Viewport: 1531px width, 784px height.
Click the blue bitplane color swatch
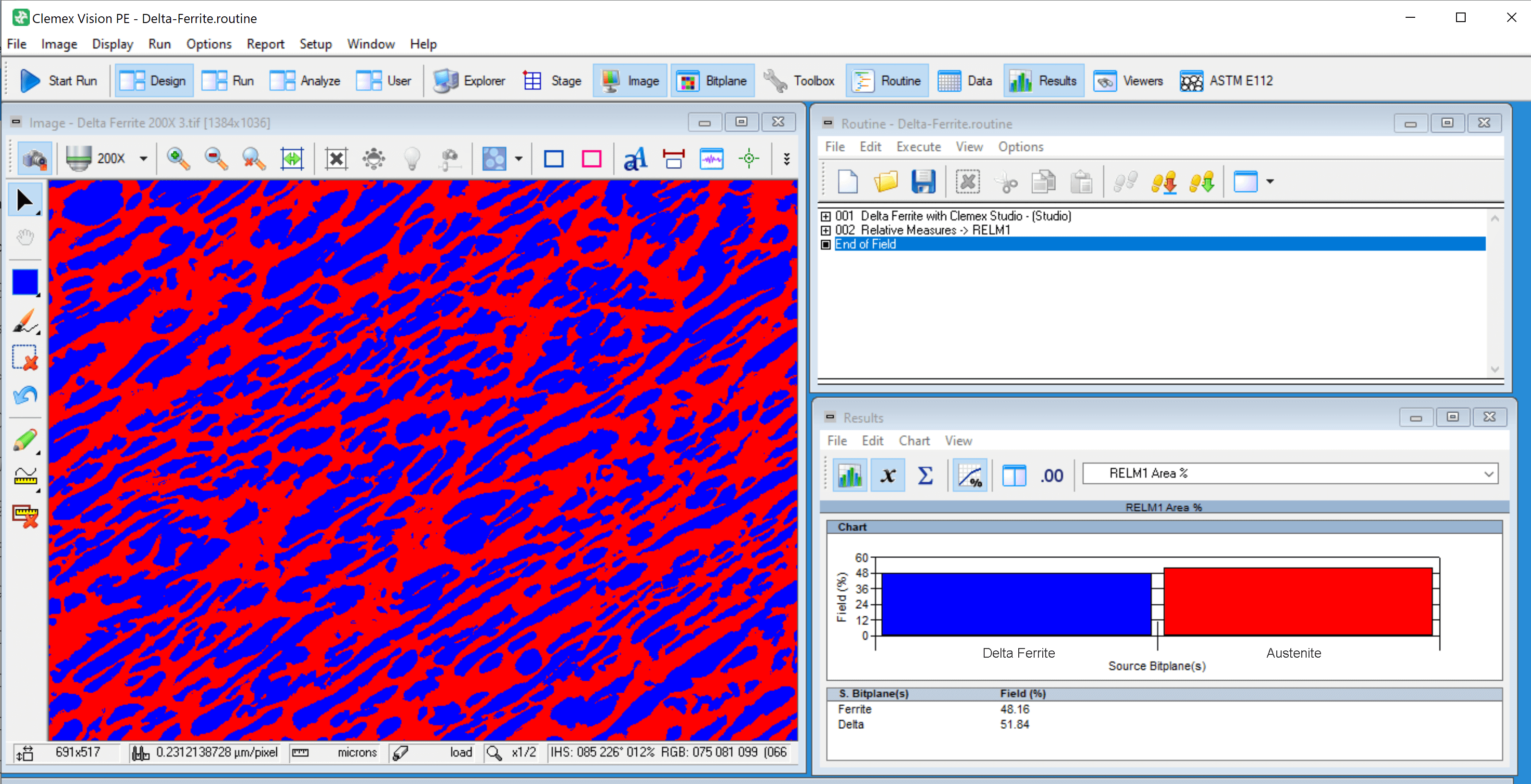pyautogui.click(x=25, y=282)
